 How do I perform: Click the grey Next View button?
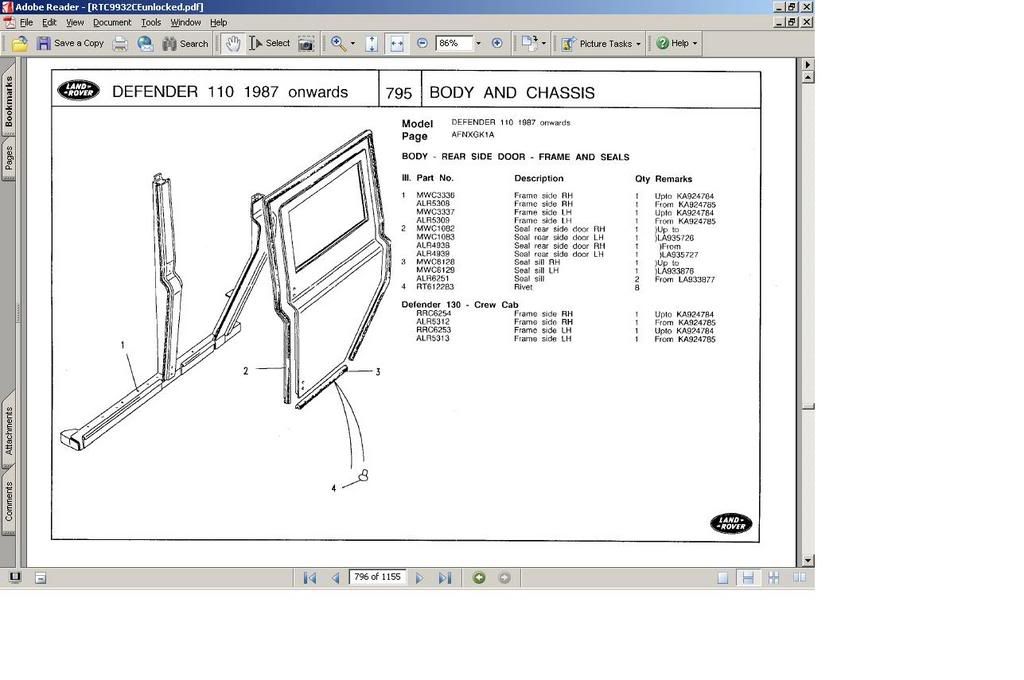[x=504, y=577]
